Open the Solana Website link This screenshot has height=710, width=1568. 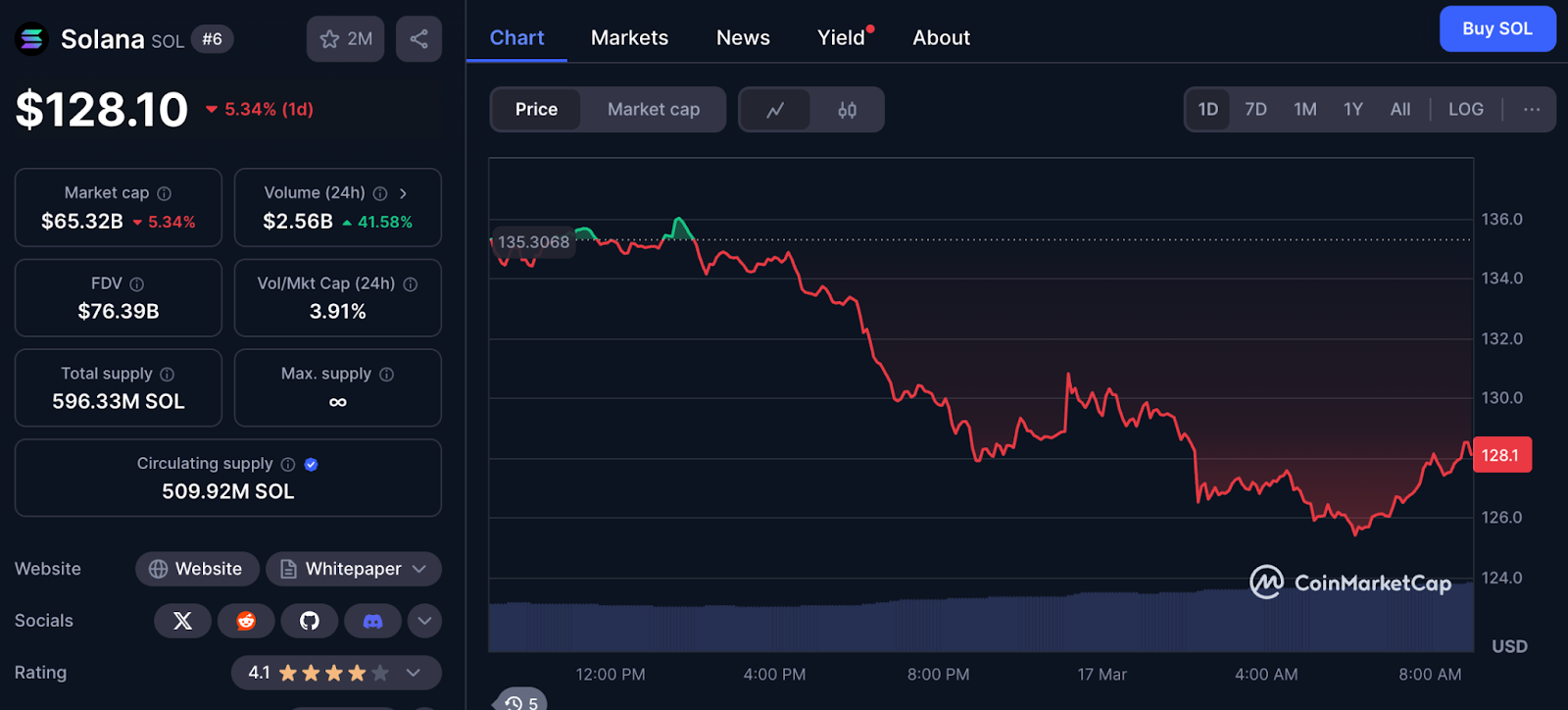[x=197, y=569]
